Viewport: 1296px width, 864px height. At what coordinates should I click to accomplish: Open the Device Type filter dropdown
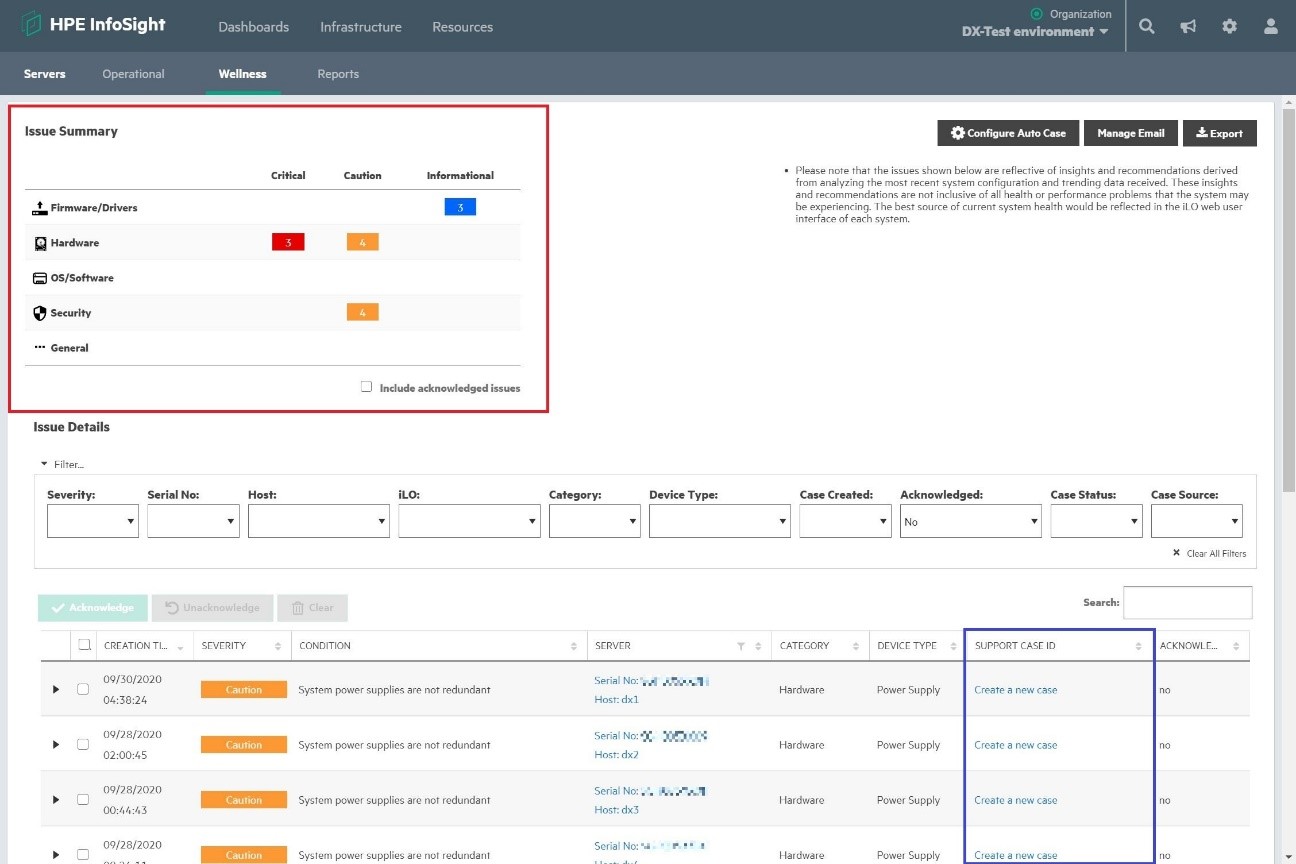pyautogui.click(x=720, y=521)
